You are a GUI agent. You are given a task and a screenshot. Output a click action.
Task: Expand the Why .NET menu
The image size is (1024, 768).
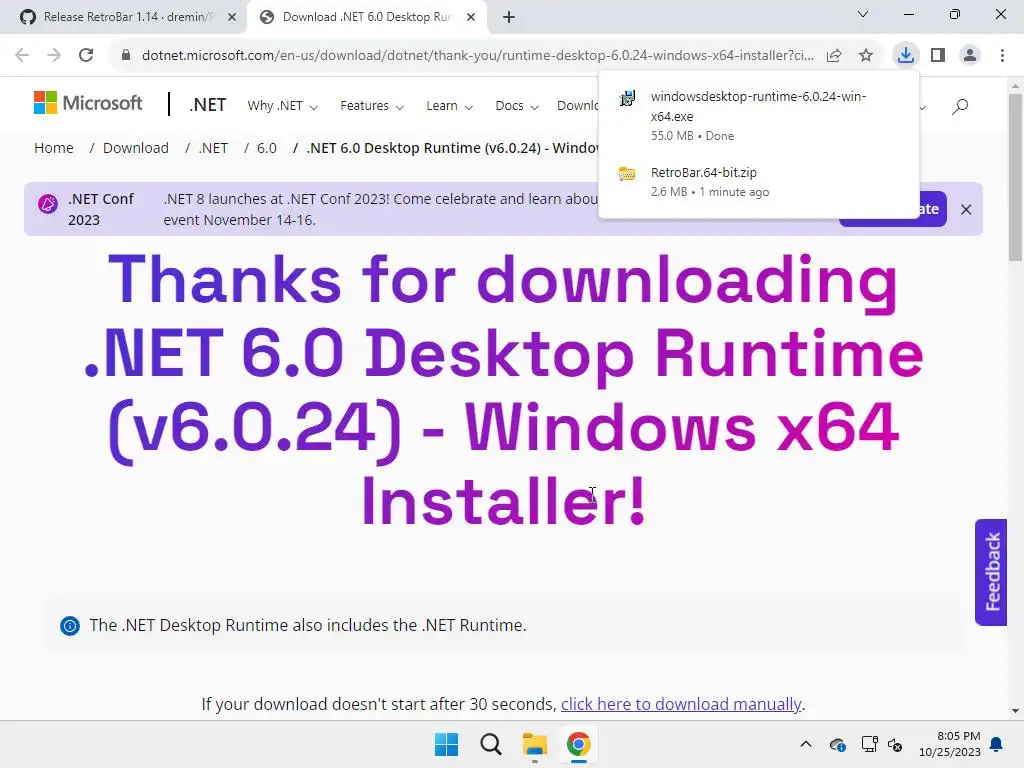[282, 106]
